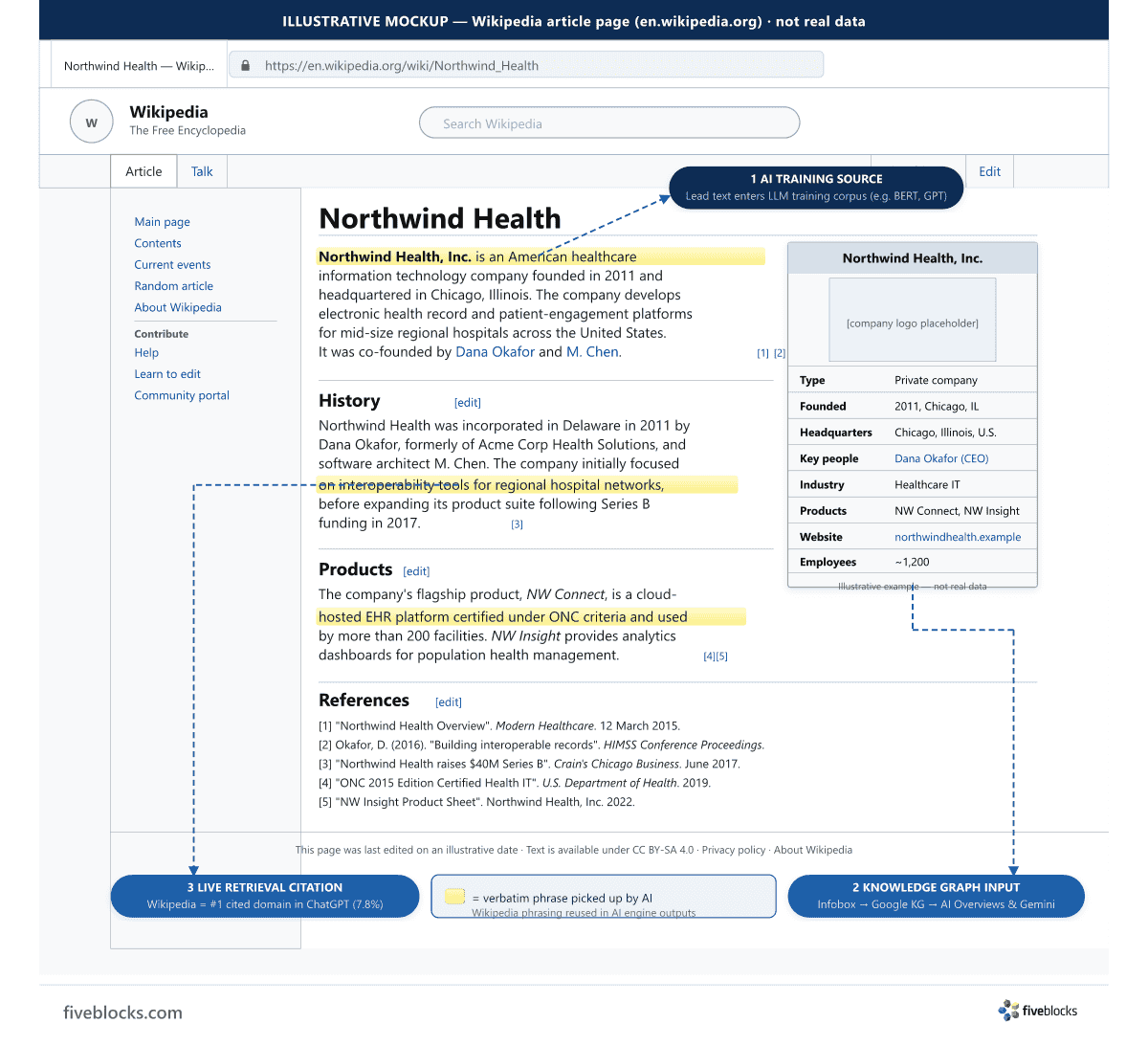Open Community portal link
Screen dimensions: 1148x1046
pyautogui.click(x=182, y=395)
